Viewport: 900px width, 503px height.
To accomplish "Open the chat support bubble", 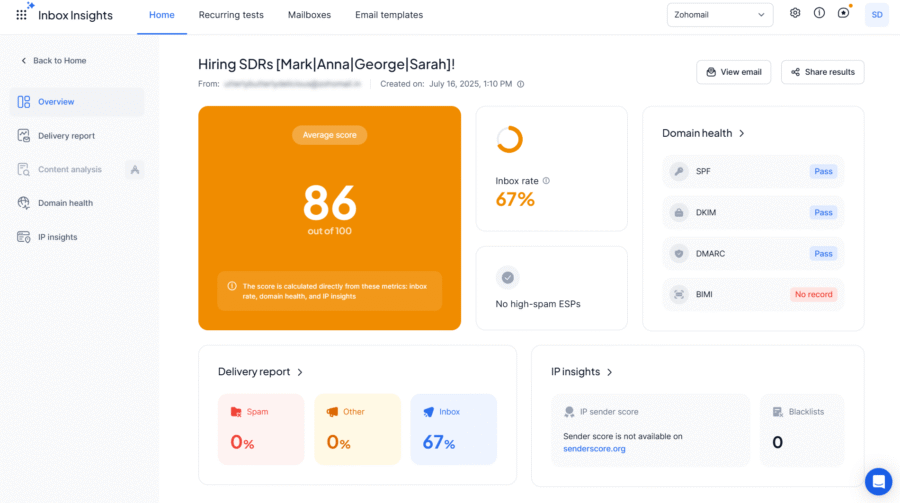I will [x=878, y=481].
